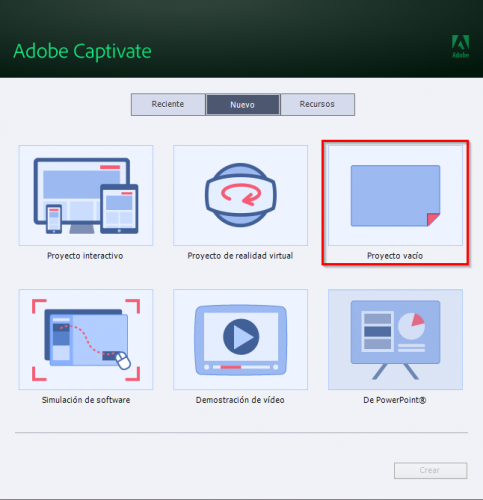The height and width of the screenshot is (500, 483).
Task: Click the Proyecto vacío text label
Action: point(395,256)
